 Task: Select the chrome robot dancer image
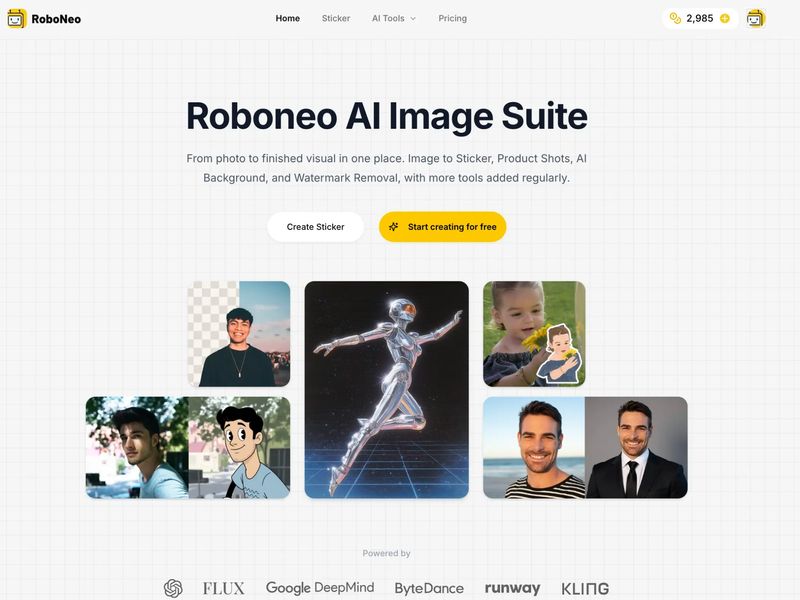click(x=386, y=389)
